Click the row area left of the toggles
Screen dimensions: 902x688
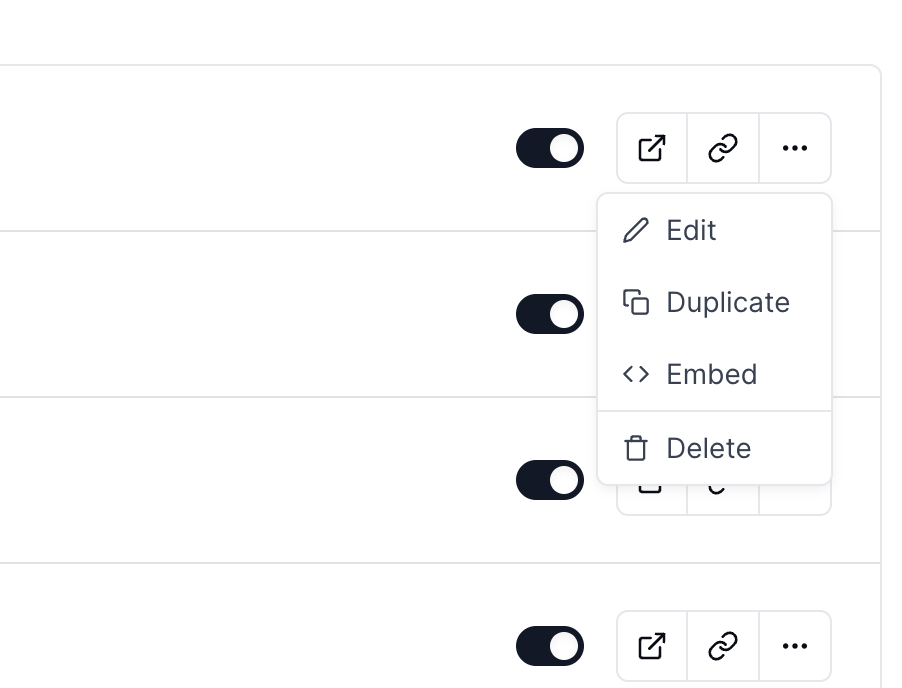pyautogui.click(x=250, y=148)
